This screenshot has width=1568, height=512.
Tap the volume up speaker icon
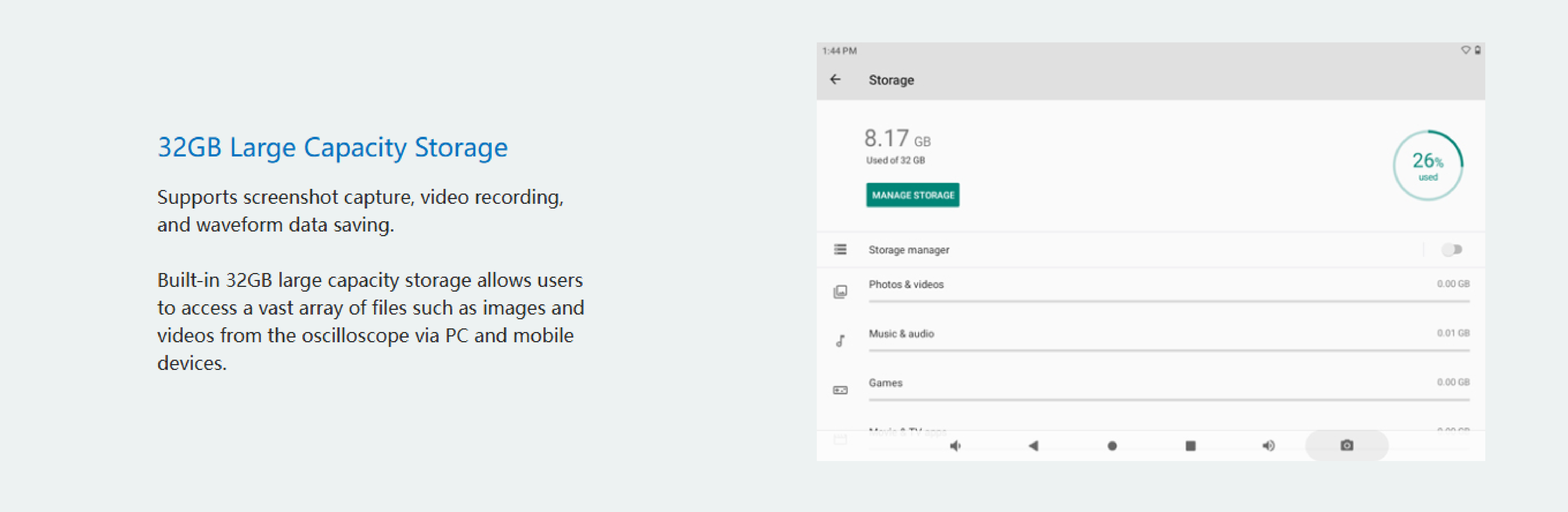1269,446
